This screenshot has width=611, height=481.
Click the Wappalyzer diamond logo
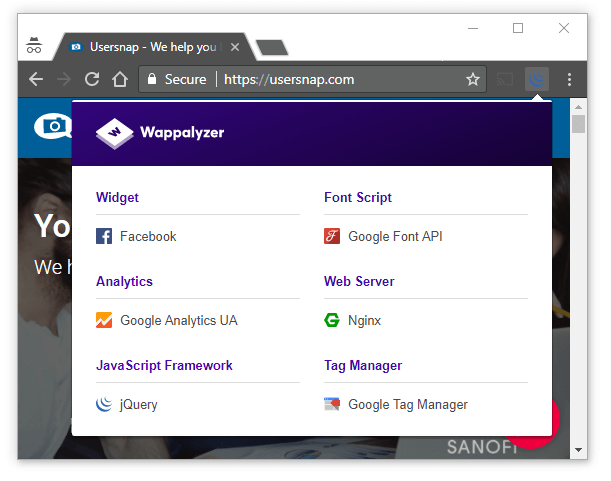coord(114,133)
